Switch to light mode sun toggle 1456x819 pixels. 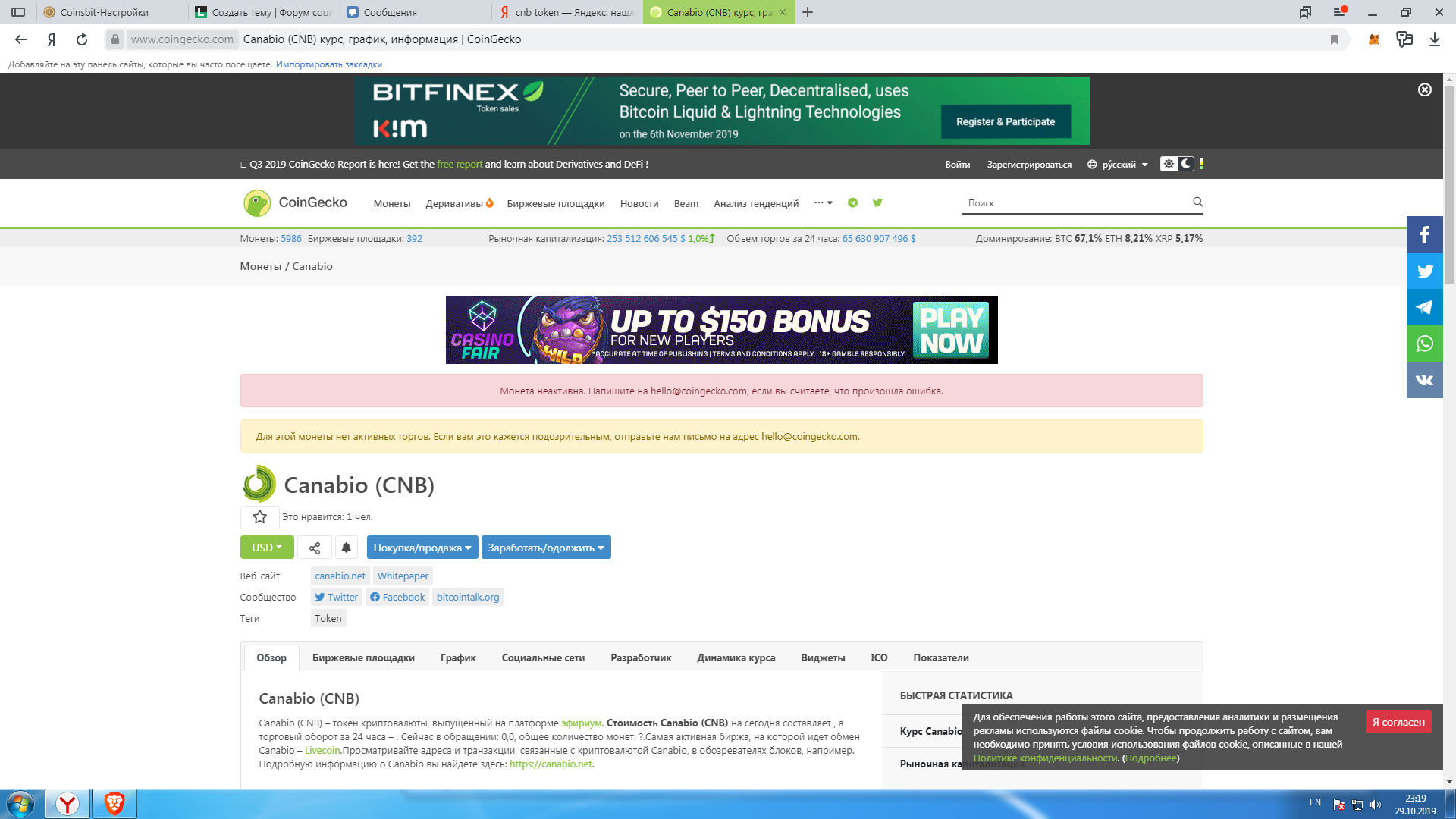[x=1169, y=164]
